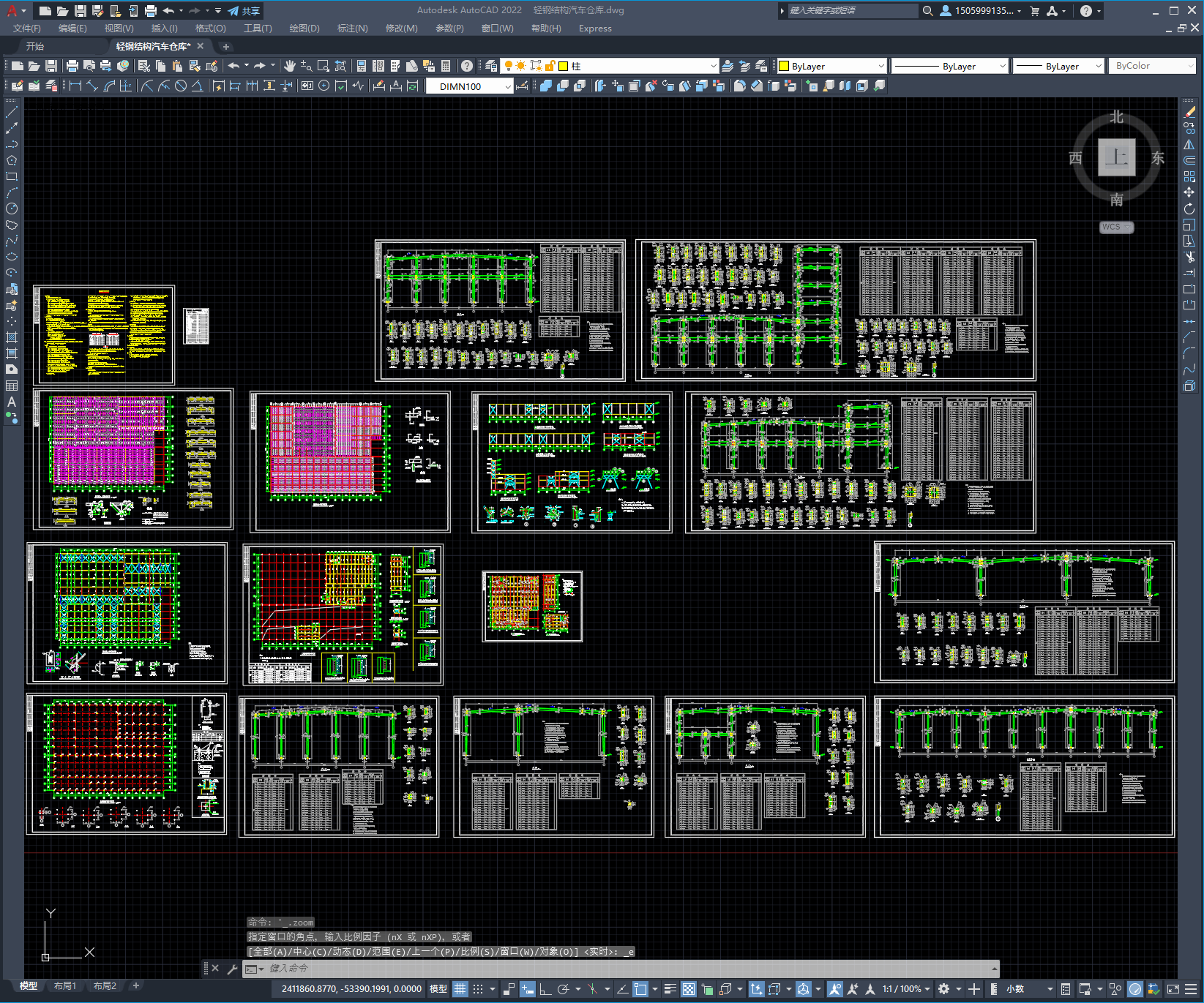Viewport: 1204px width, 1003px height.
Task: Click the keyword search input field
Action: (852, 11)
